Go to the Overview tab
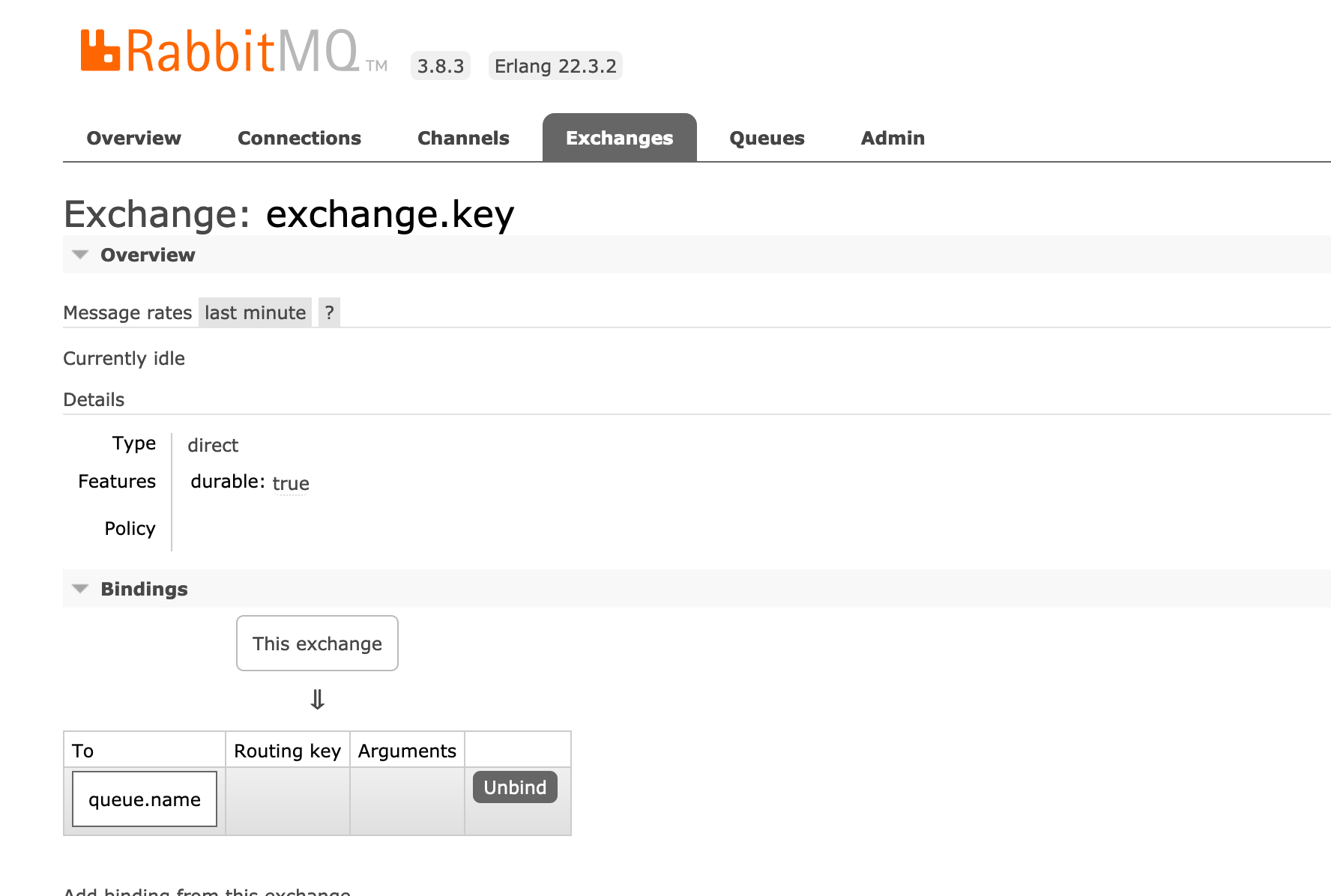The width and height of the screenshot is (1331, 896). click(x=133, y=137)
